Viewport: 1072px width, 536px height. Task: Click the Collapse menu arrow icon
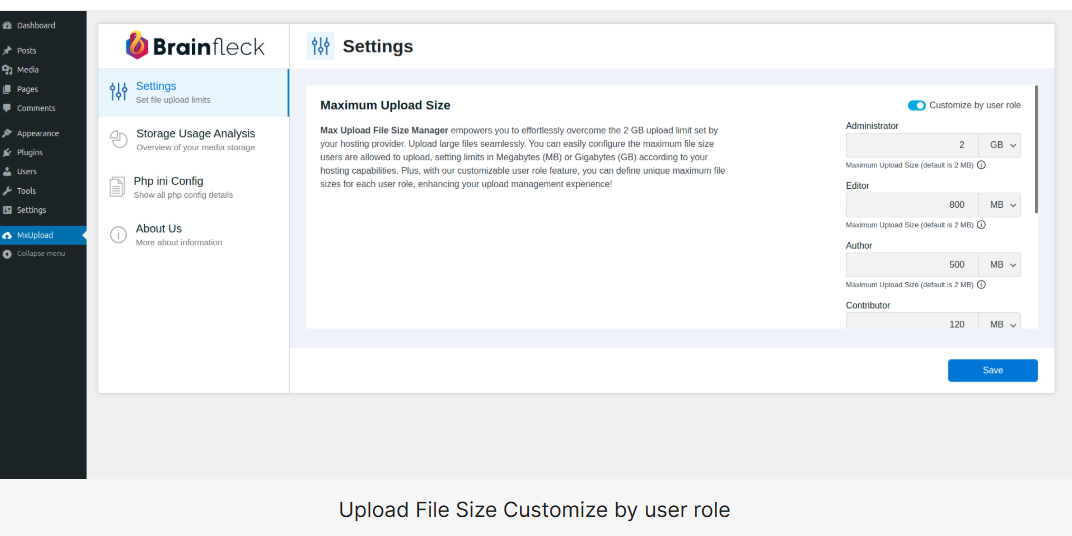pyautogui.click(x=7, y=254)
